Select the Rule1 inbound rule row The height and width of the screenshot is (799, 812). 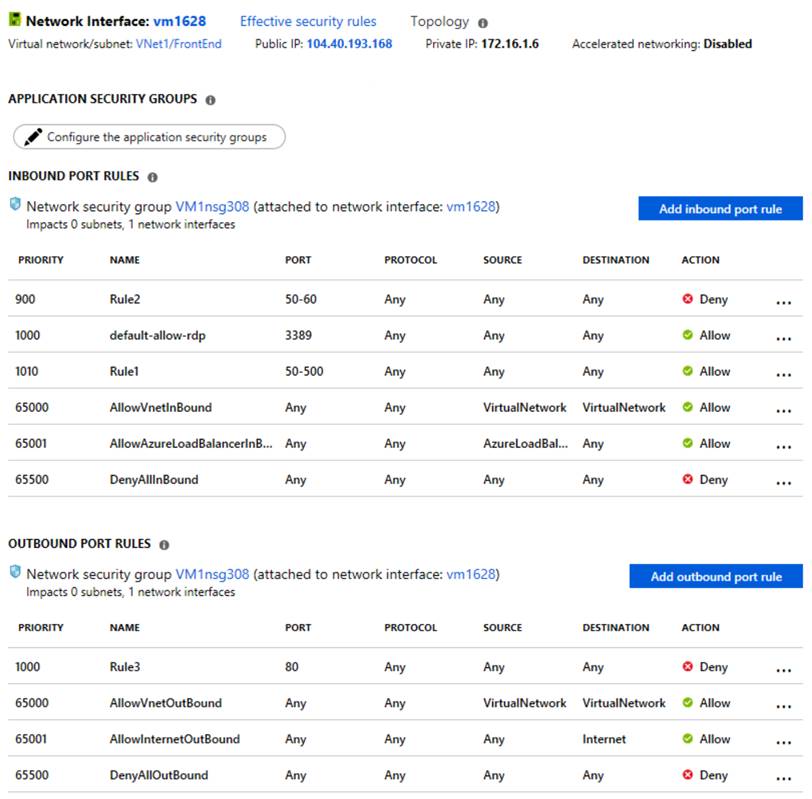[x=127, y=371]
